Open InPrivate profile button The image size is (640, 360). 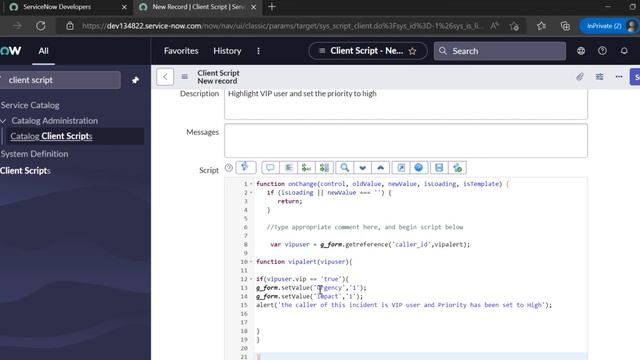(x=609, y=26)
